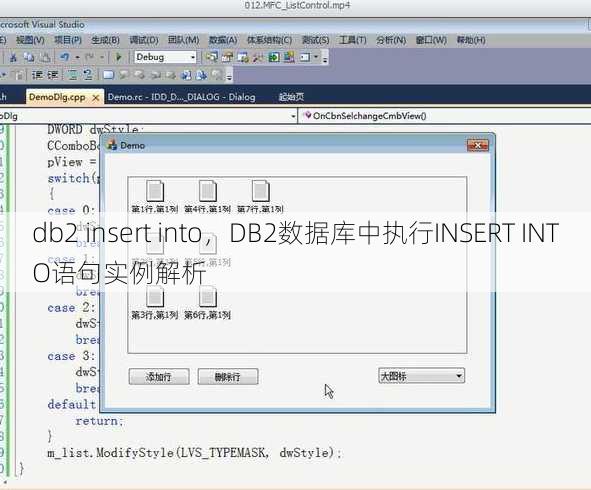
Task: Close the Demo dialog window
Action: [x=478, y=145]
